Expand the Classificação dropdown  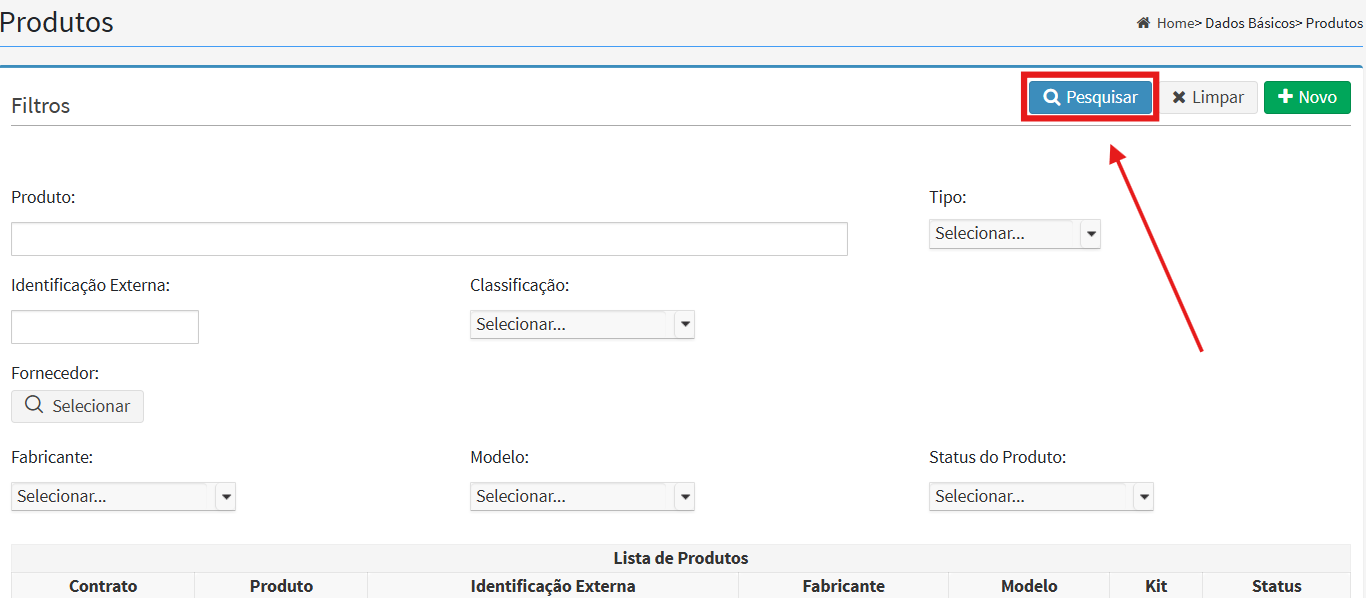(582, 324)
